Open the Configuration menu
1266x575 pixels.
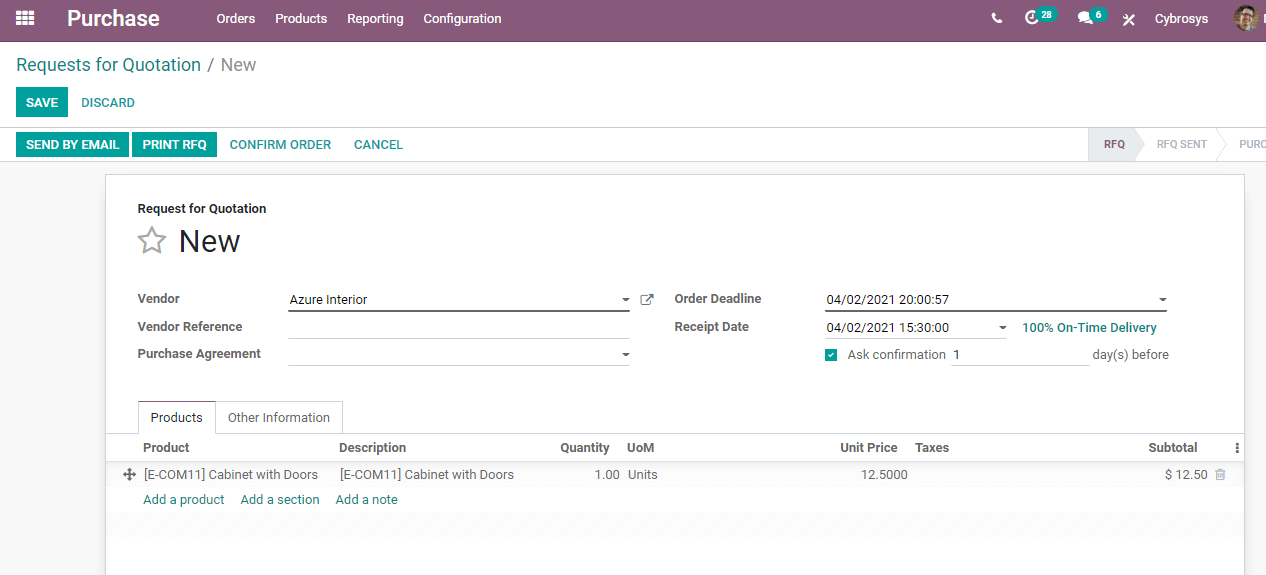pos(462,19)
